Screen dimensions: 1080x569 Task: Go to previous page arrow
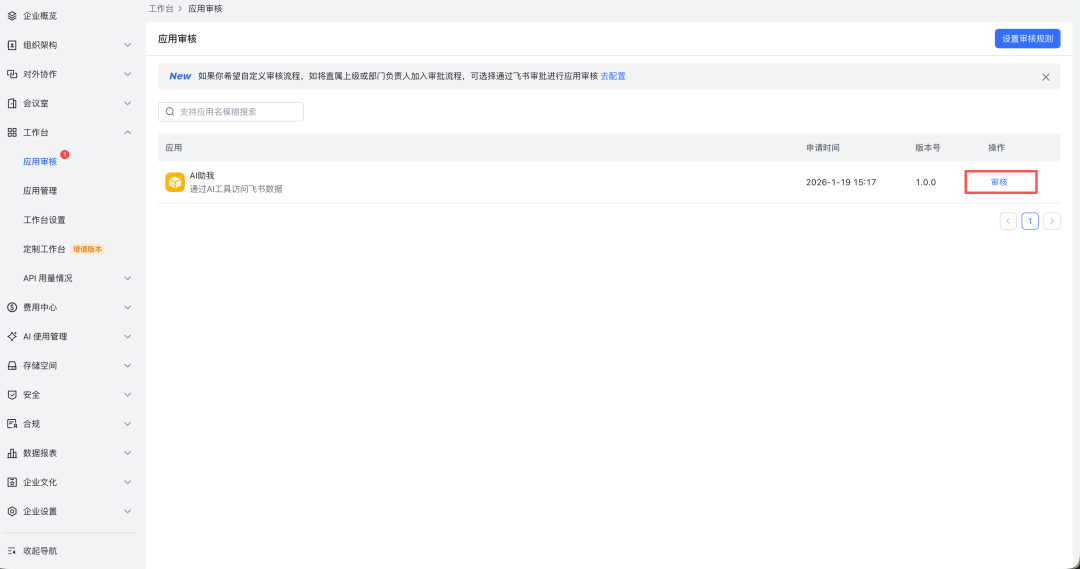pyautogui.click(x=1008, y=221)
